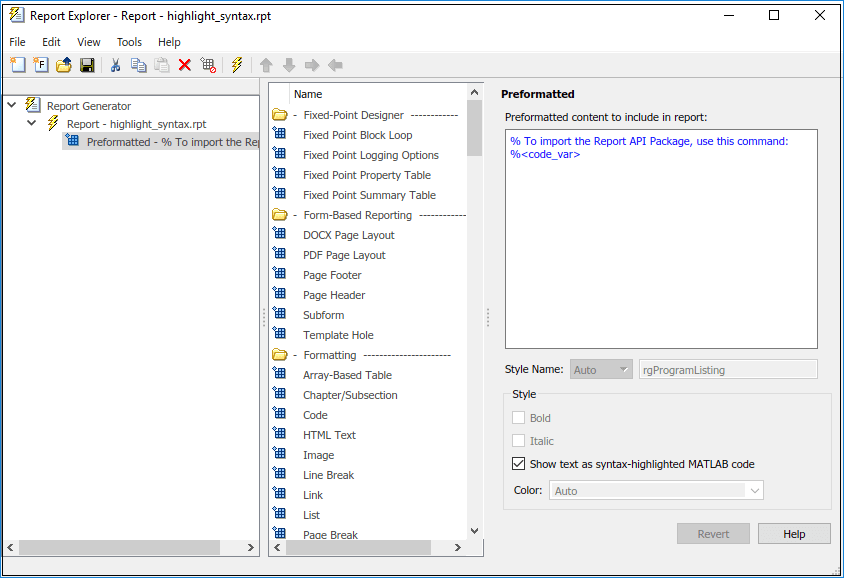Screen dimensions: 844x578
Task: Cut selected component with scissors icon
Action: (115, 65)
